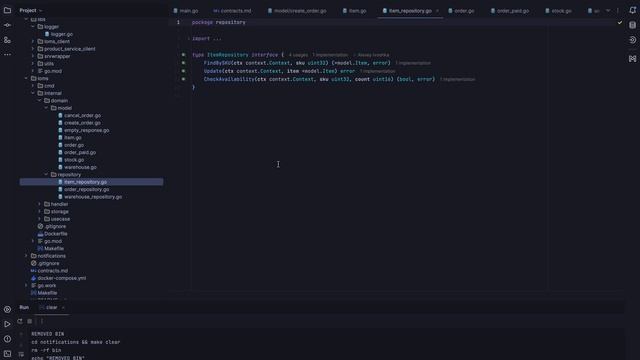This screenshot has width=640, height=360.
Task: Open warehouse_repository.go in project tree
Action: click(93, 197)
